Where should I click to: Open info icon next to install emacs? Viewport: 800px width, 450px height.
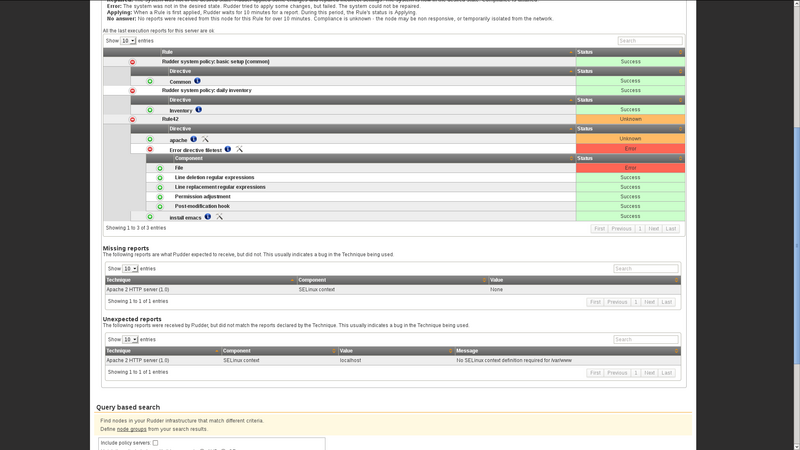coord(208,216)
